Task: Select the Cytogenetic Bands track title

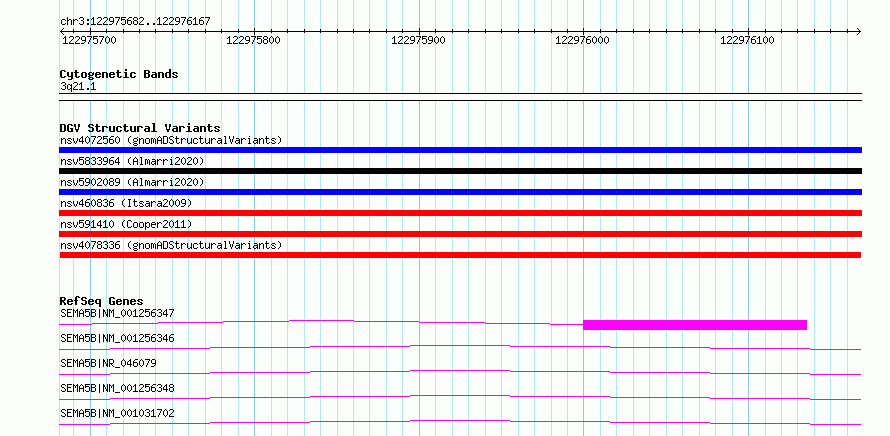Action: pyautogui.click(x=119, y=74)
